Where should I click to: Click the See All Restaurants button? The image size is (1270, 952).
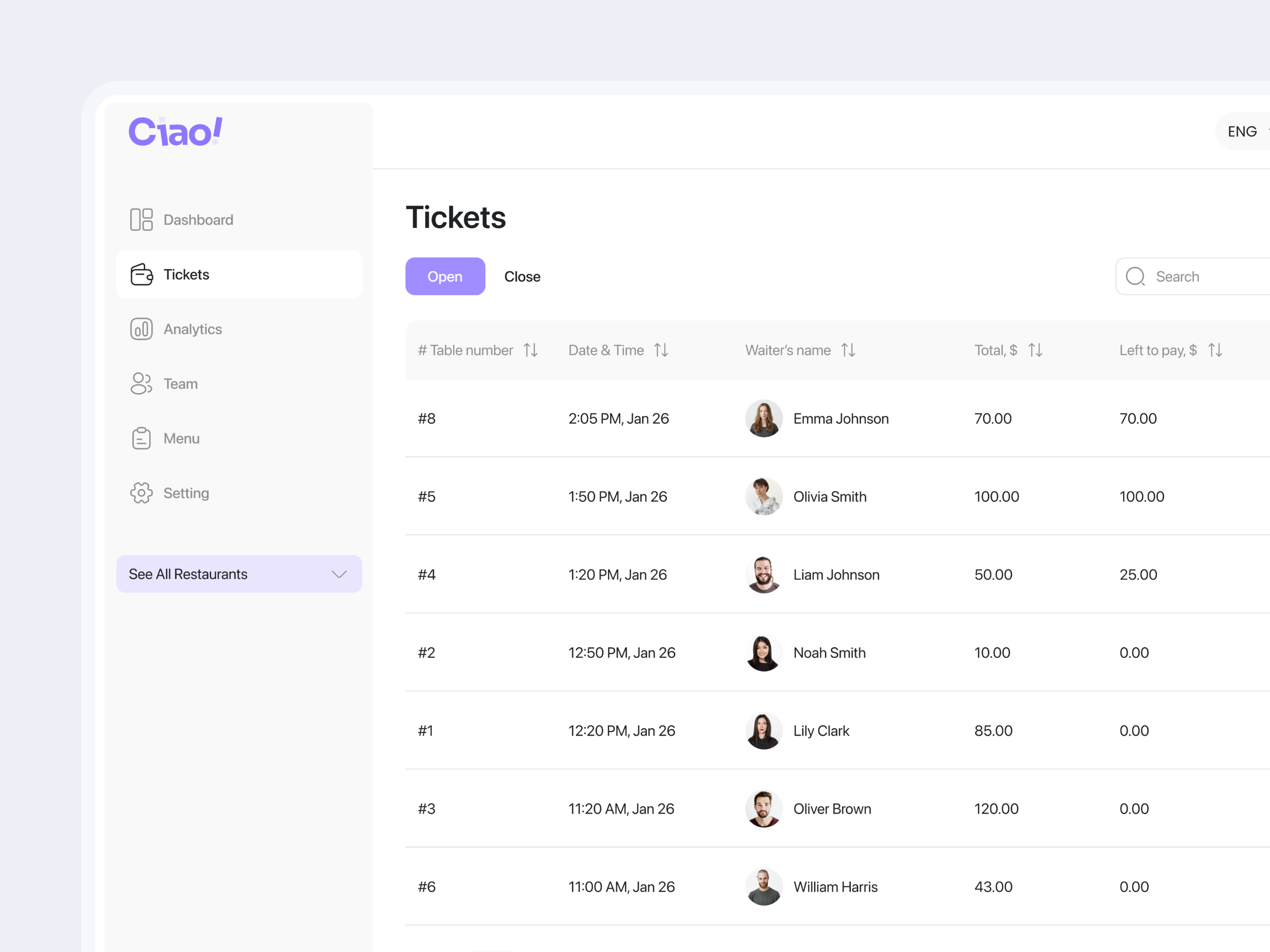click(239, 574)
